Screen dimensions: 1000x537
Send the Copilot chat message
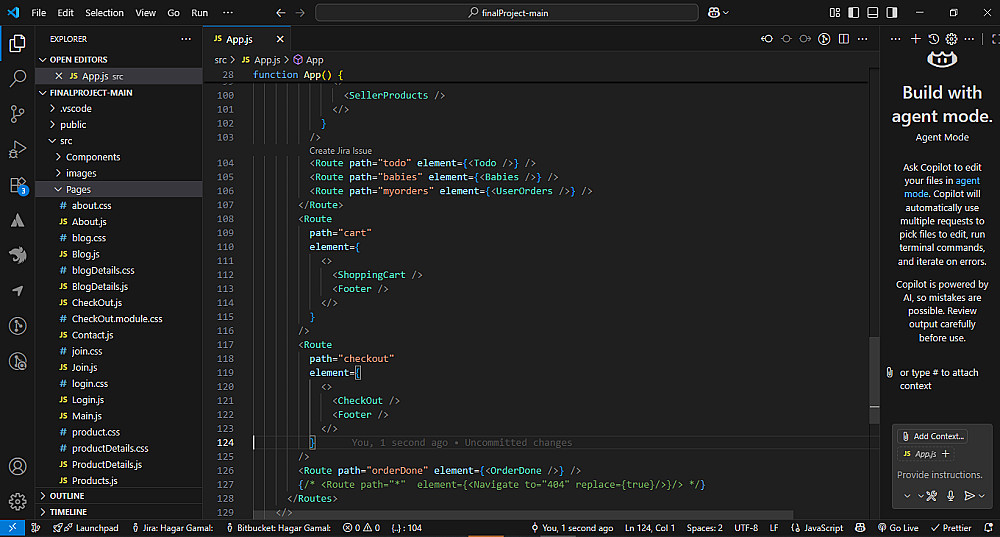coord(969,496)
